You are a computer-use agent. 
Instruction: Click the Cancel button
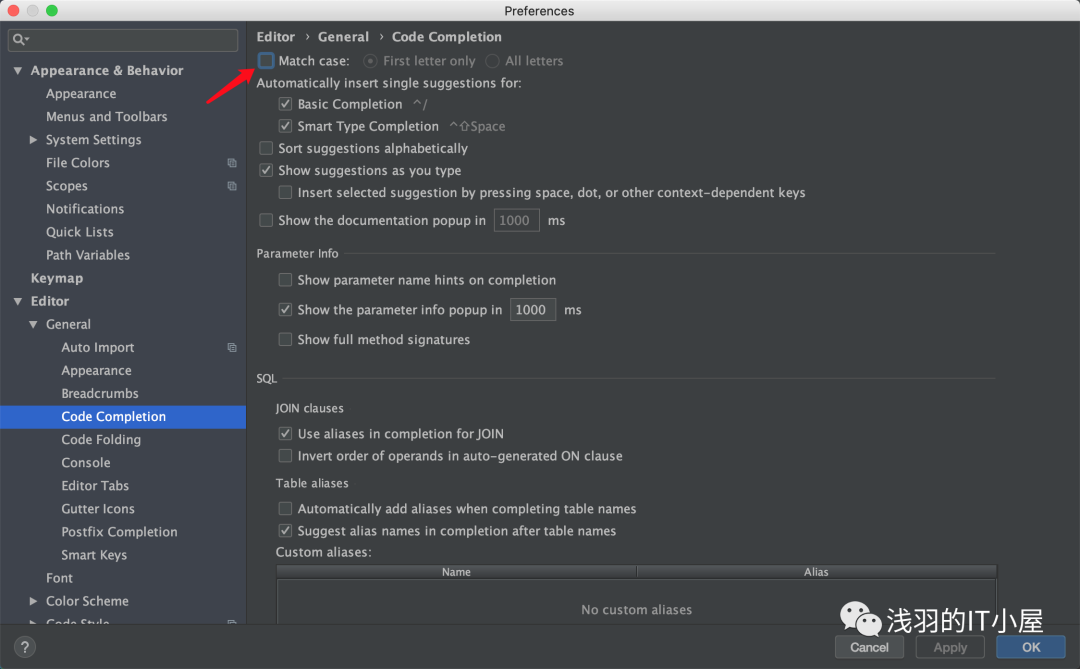coord(869,647)
